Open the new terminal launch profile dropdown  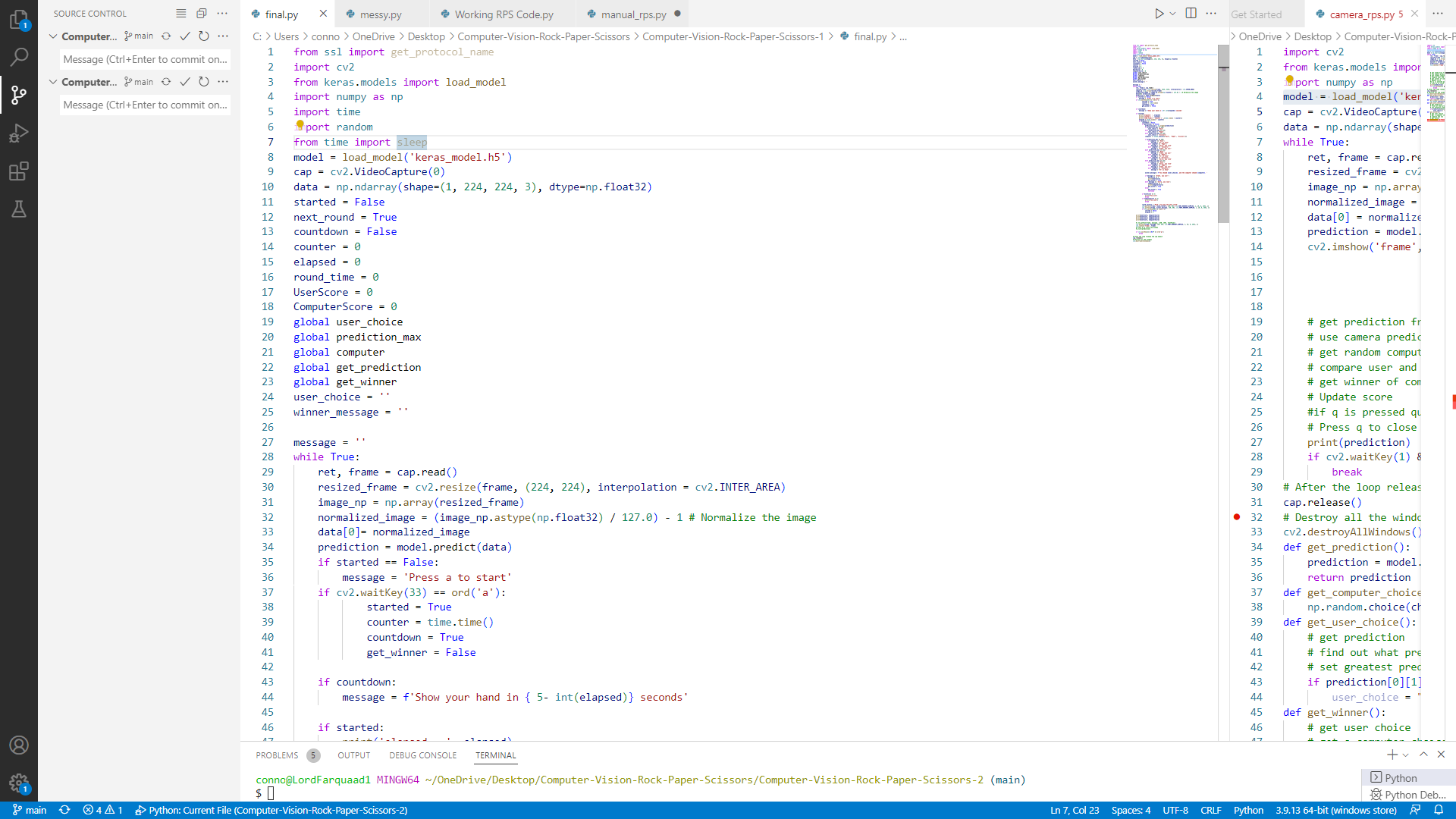point(1406,755)
